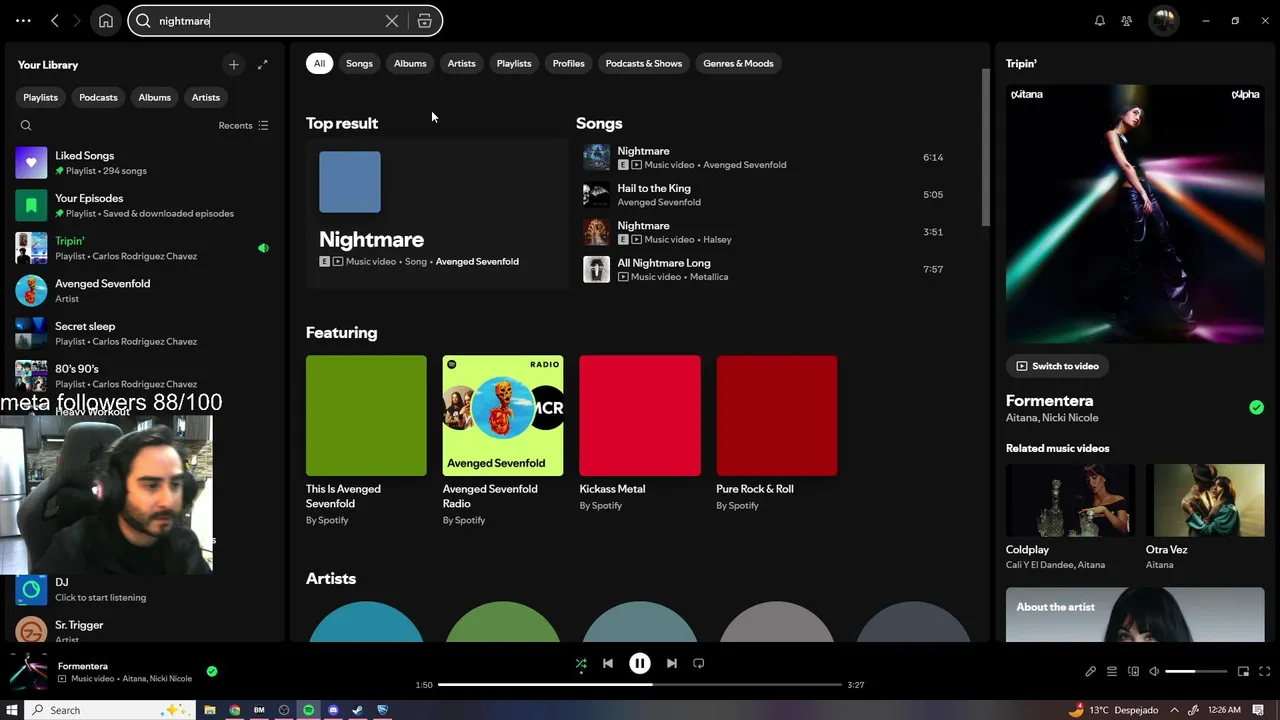Image resolution: width=1280 pixels, height=720 pixels.
Task: Filter library by Podcasts chip
Action: [98, 97]
